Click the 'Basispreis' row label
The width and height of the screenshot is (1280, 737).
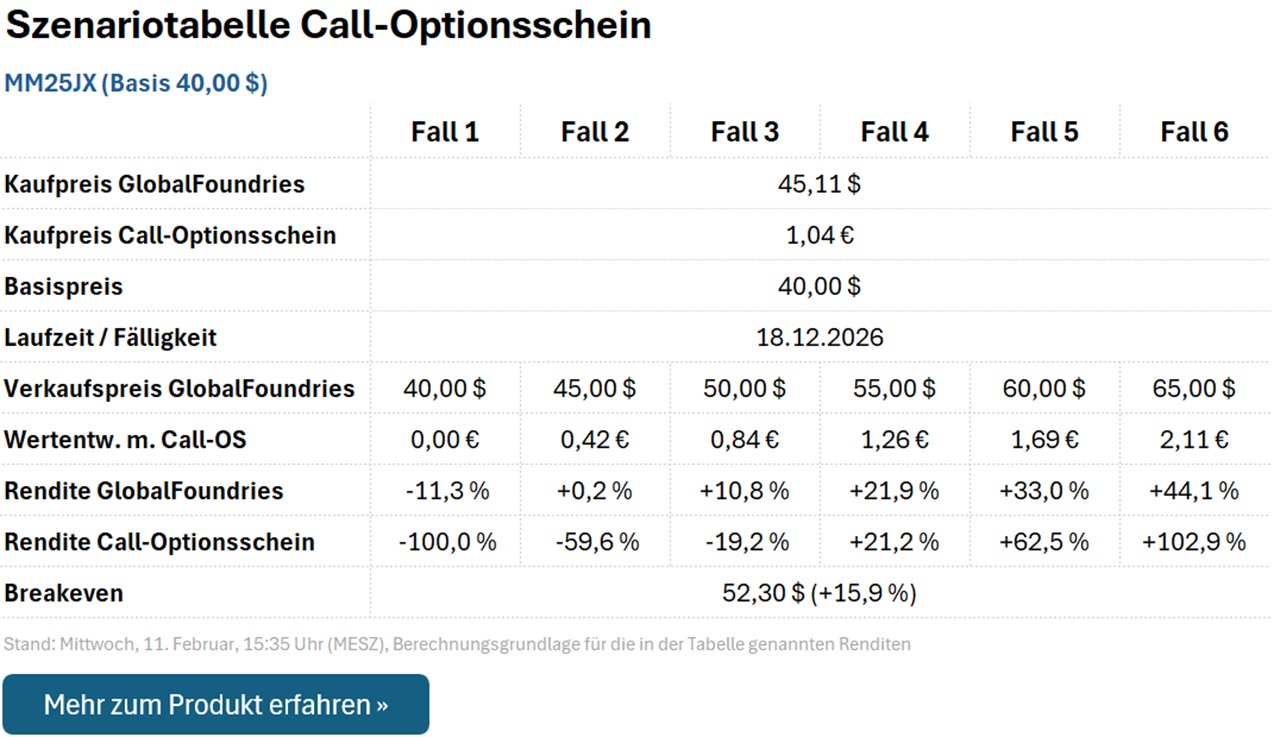(x=63, y=286)
